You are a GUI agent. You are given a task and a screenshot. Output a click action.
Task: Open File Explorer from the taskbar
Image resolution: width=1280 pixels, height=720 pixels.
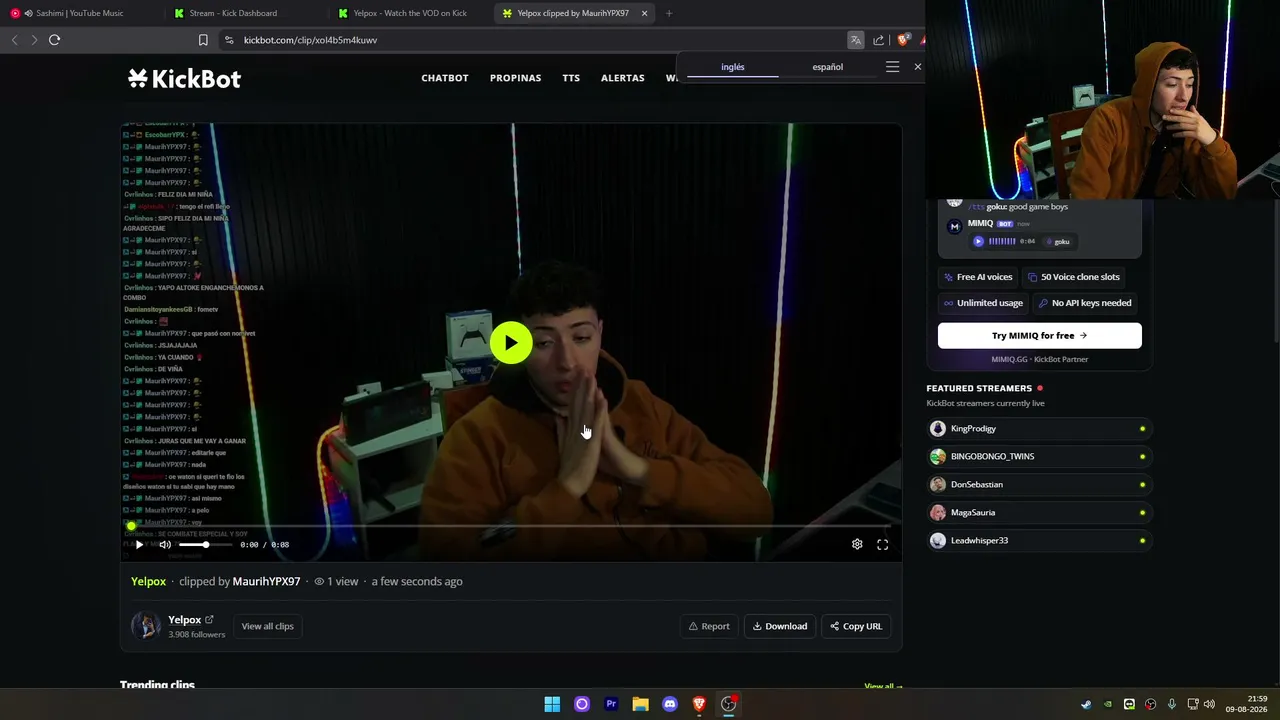[x=640, y=704]
